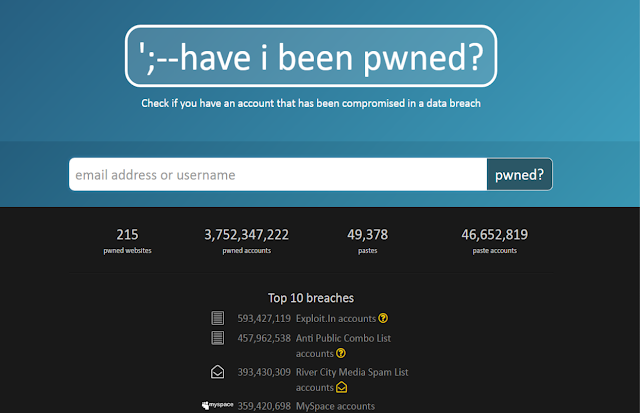Screen dimensions: 640x413
Task: Click the 393,430,309 count
Action: pyautogui.click(x=264, y=372)
